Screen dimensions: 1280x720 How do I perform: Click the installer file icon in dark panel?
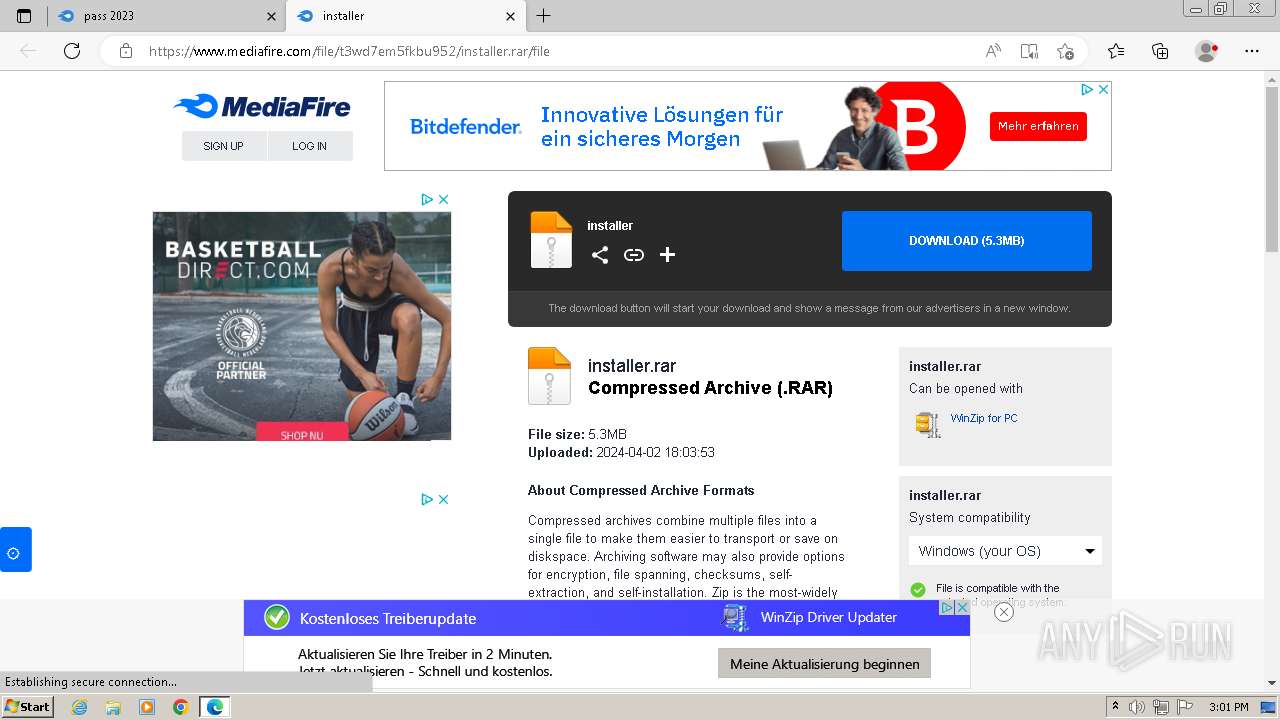click(551, 240)
